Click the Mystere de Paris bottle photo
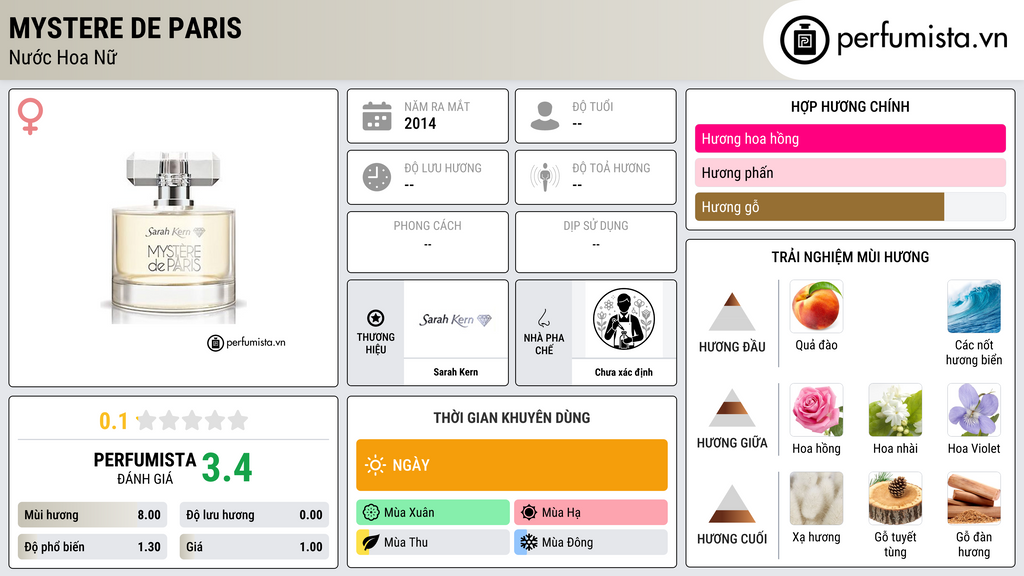 174,238
